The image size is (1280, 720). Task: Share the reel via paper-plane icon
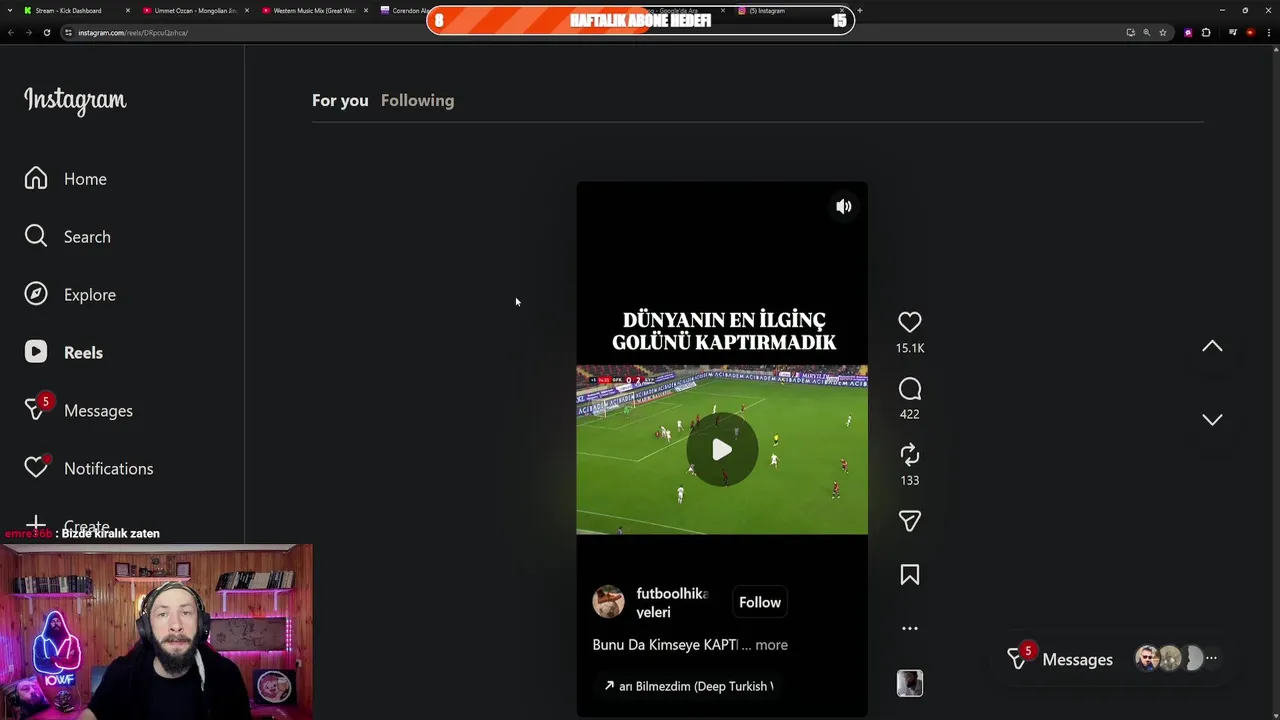[x=909, y=521]
